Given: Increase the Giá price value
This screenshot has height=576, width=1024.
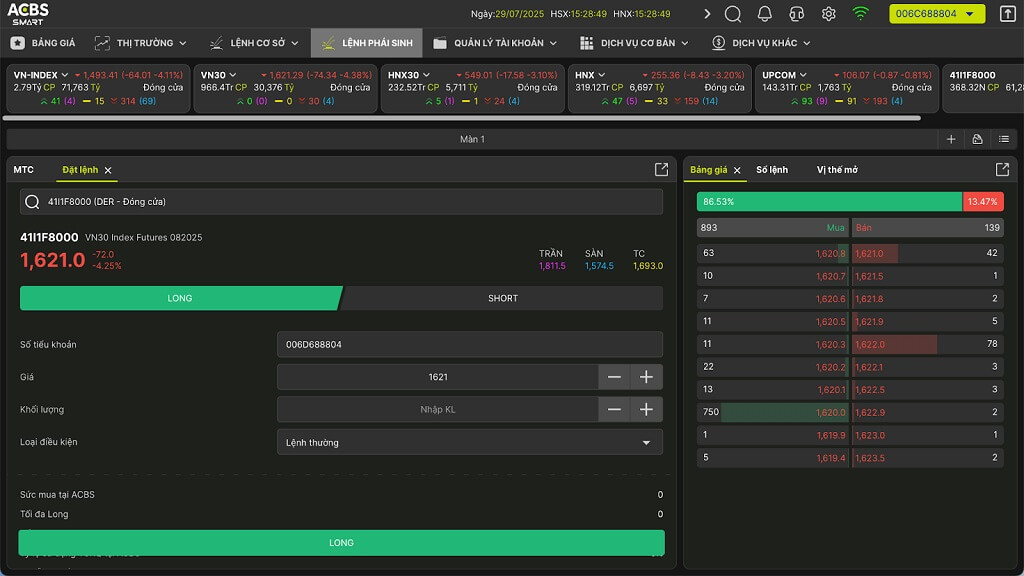Looking at the screenshot, I should (646, 377).
